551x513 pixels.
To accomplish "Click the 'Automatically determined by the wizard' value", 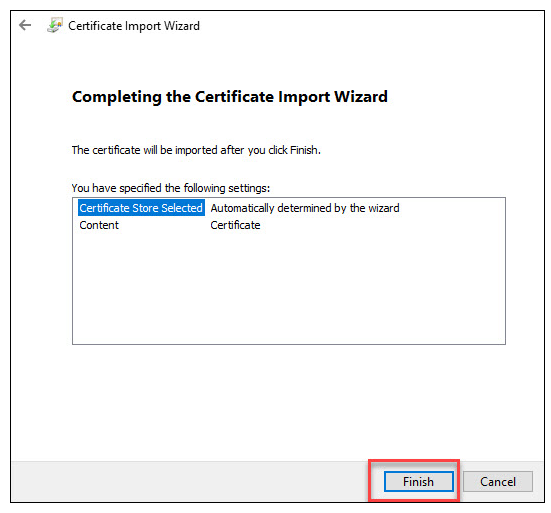I will [305, 208].
